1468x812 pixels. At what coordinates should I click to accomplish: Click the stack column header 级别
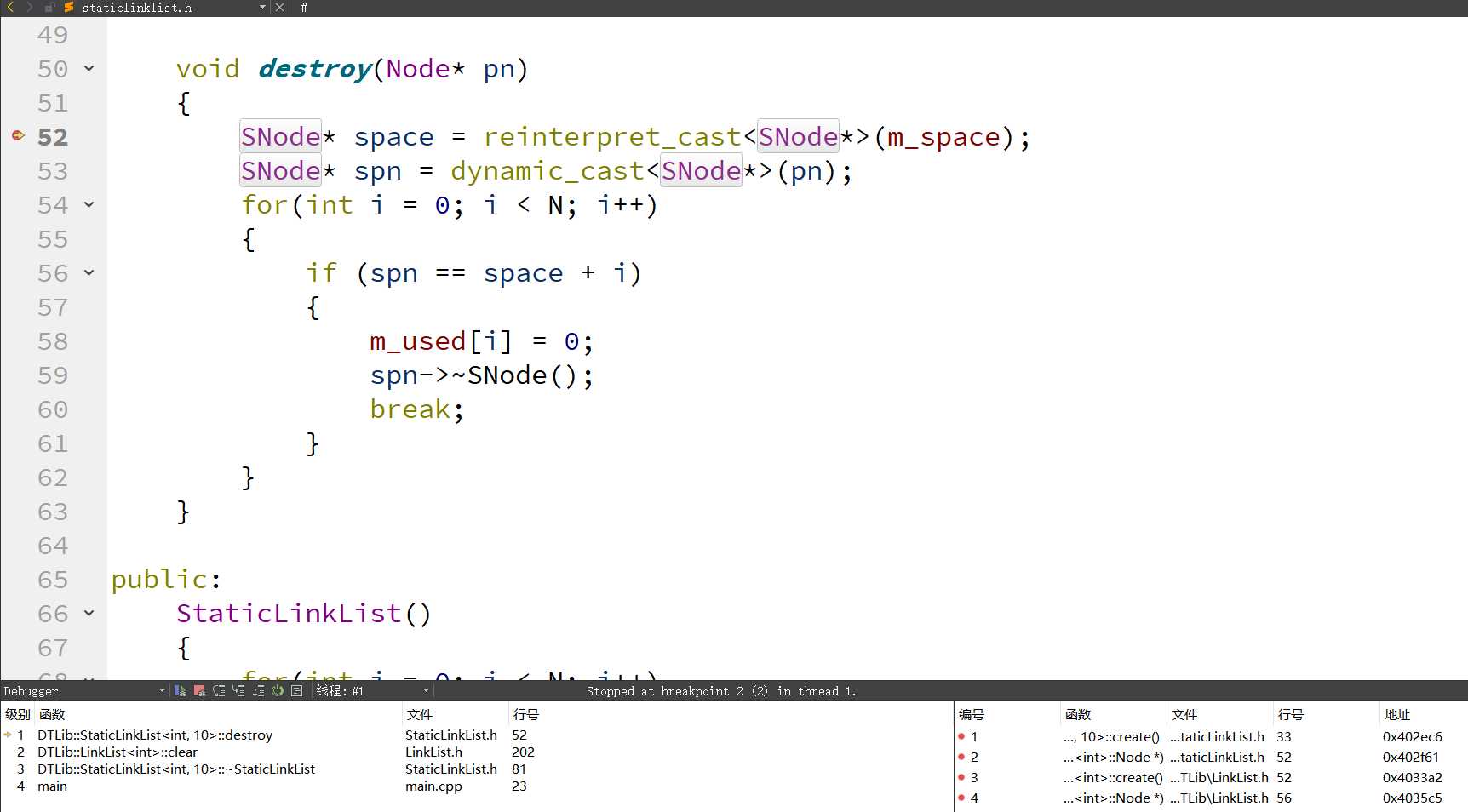coord(17,715)
